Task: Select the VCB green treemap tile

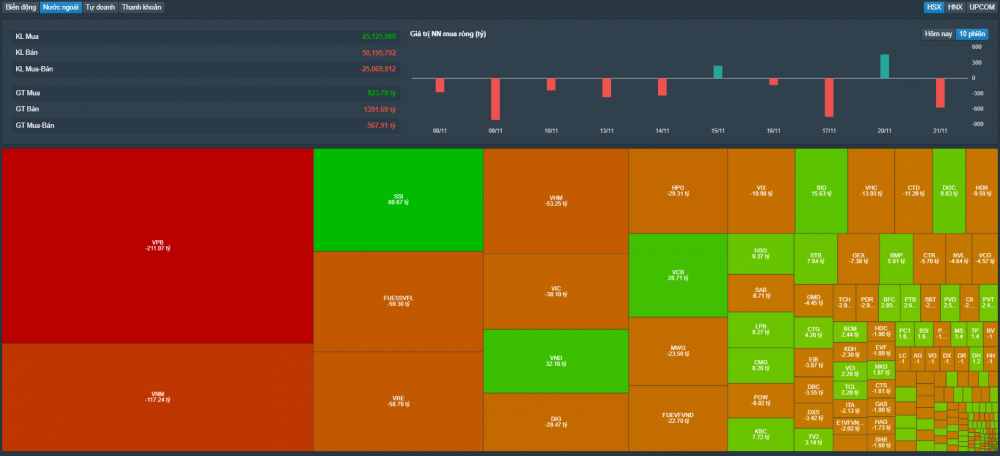Action: pos(678,276)
